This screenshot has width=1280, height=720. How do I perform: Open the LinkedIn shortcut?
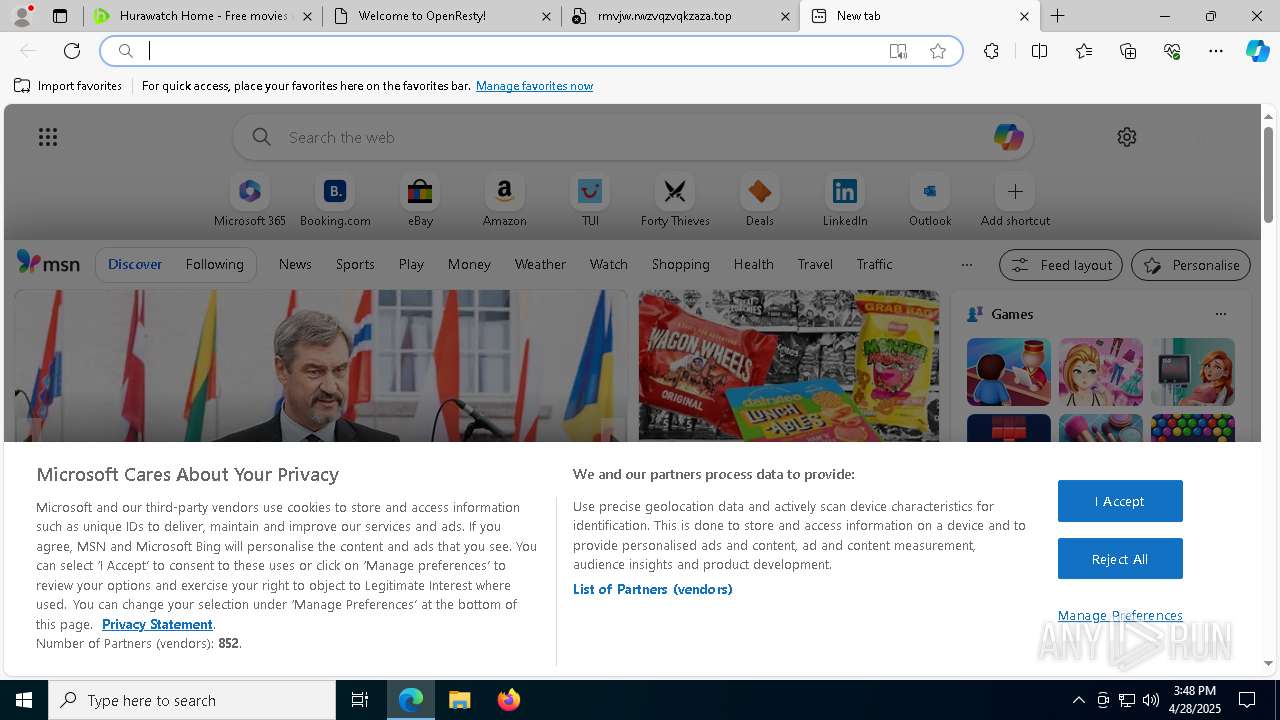point(845,200)
